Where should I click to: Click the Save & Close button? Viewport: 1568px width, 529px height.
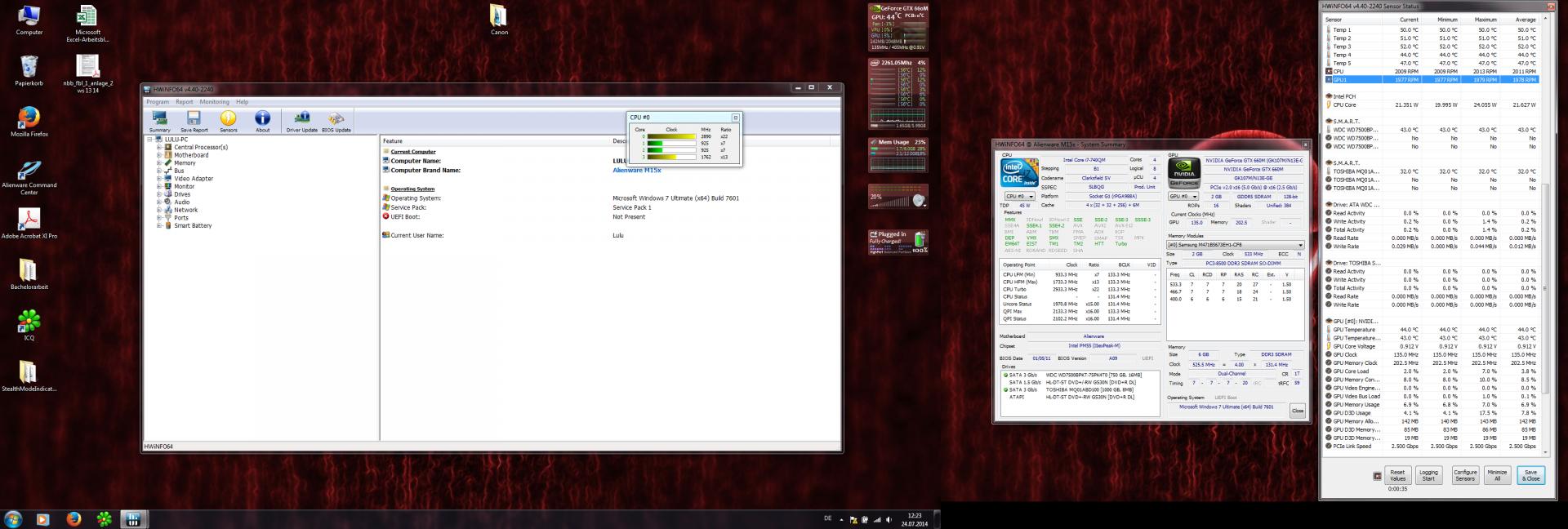click(1530, 475)
